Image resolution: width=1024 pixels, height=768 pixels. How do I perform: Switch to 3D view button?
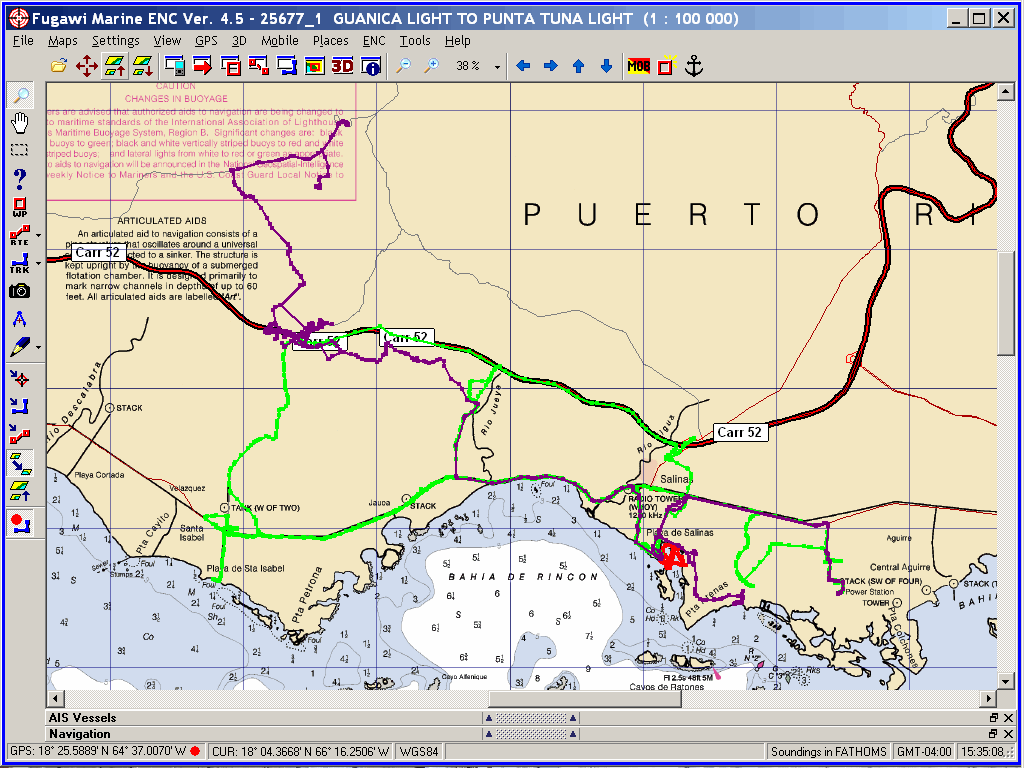tap(343, 65)
